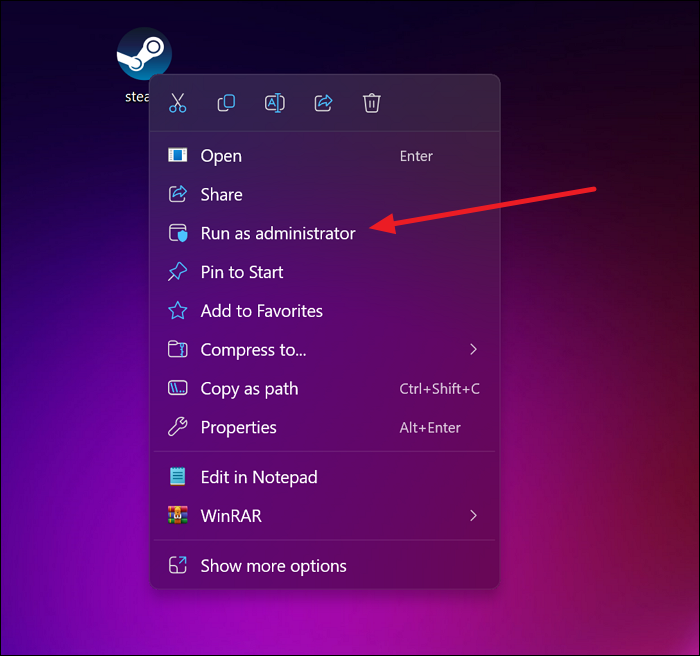Screen dimensions: 700x656
Task: Select the Steam desktop shortcut icon
Action: (144, 54)
